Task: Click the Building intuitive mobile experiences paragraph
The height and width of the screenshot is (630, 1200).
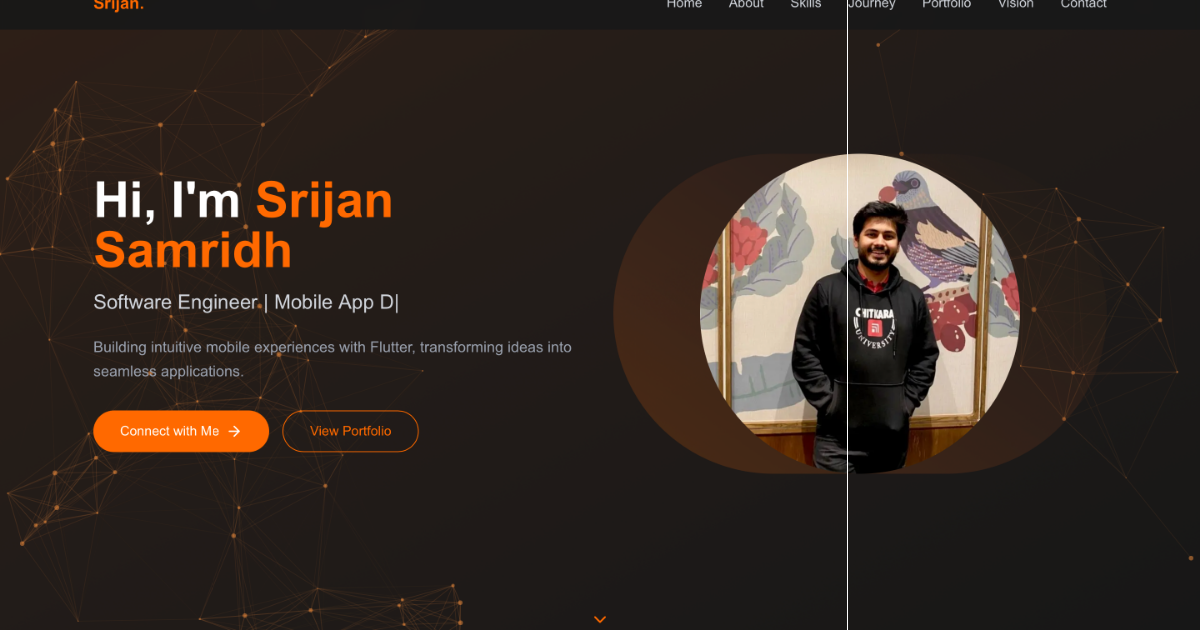Action: (x=332, y=359)
